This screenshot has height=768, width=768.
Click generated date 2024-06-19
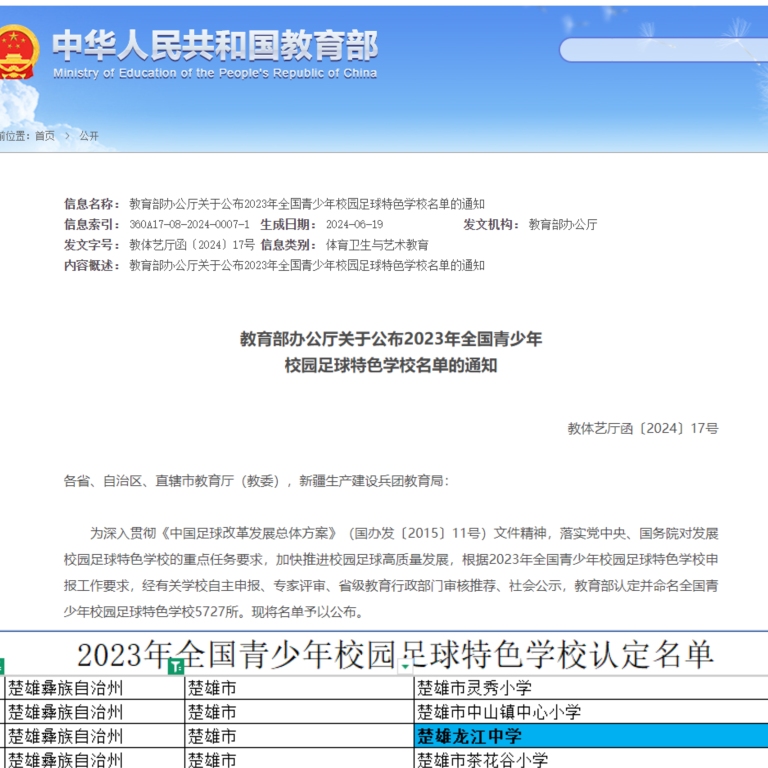pos(355,224)
